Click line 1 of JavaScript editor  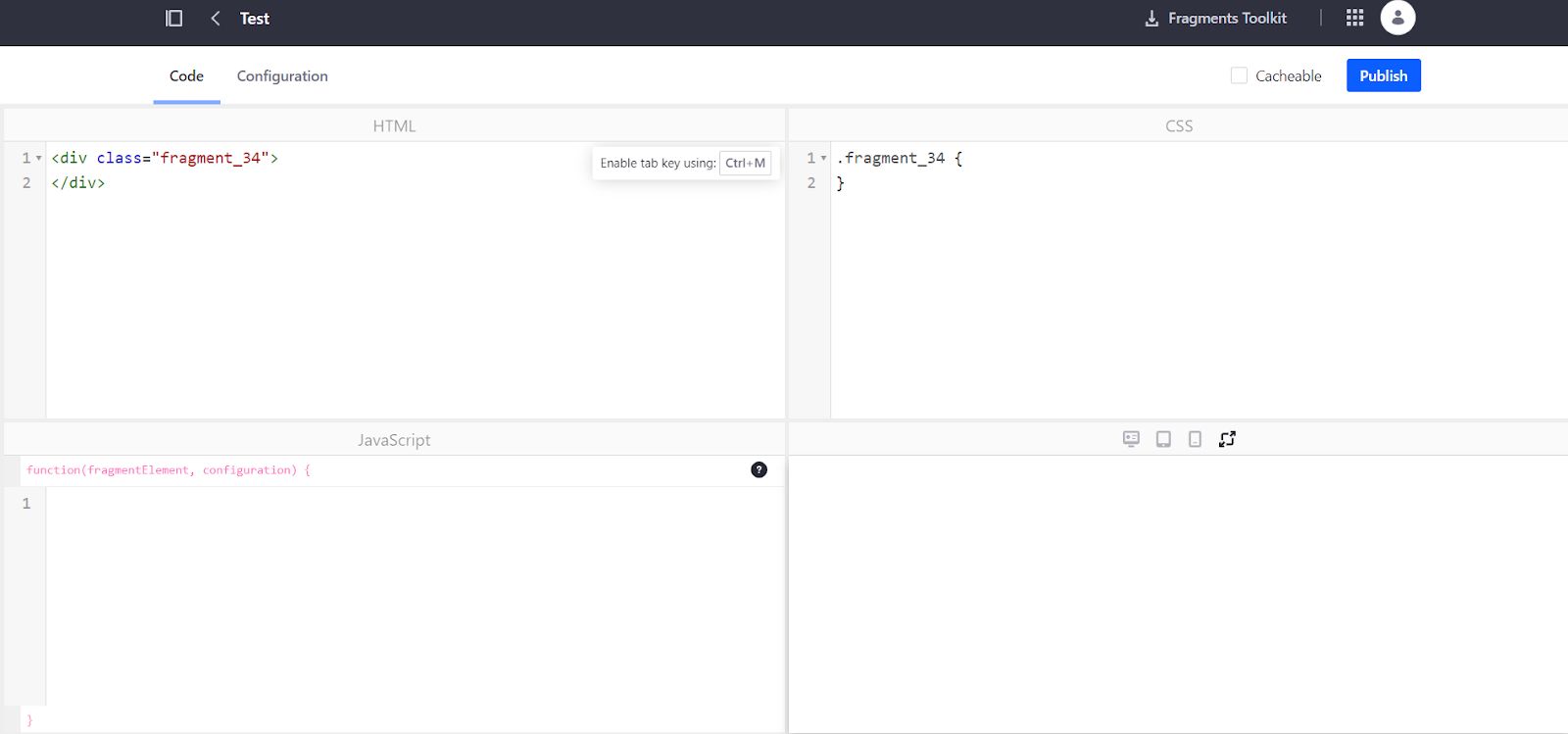click(x=415, y=503)
